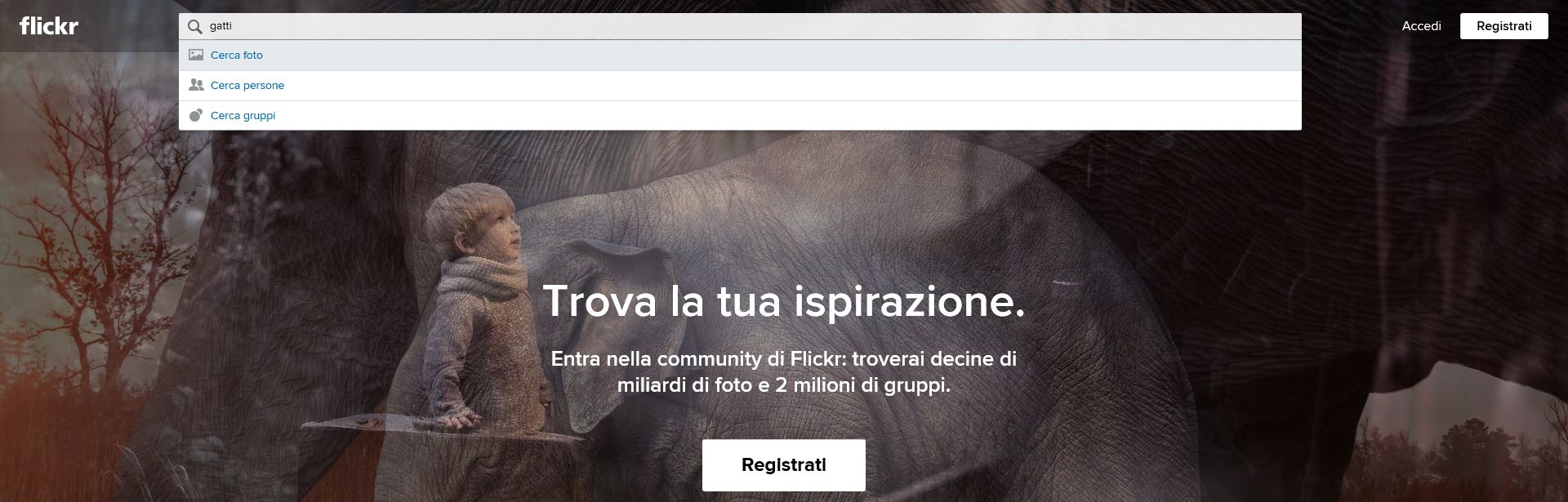Click the magnifying glass search icon
Image resolution: width=1568 pixels, height=502 pixels.
[195, 26]
